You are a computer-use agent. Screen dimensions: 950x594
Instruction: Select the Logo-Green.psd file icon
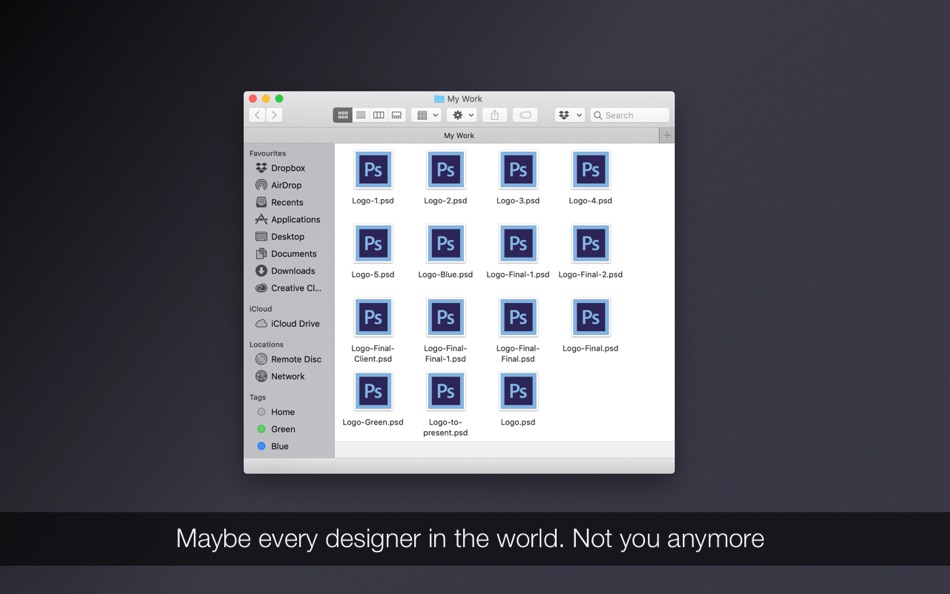pyautogui.click(x=373, y=392)
